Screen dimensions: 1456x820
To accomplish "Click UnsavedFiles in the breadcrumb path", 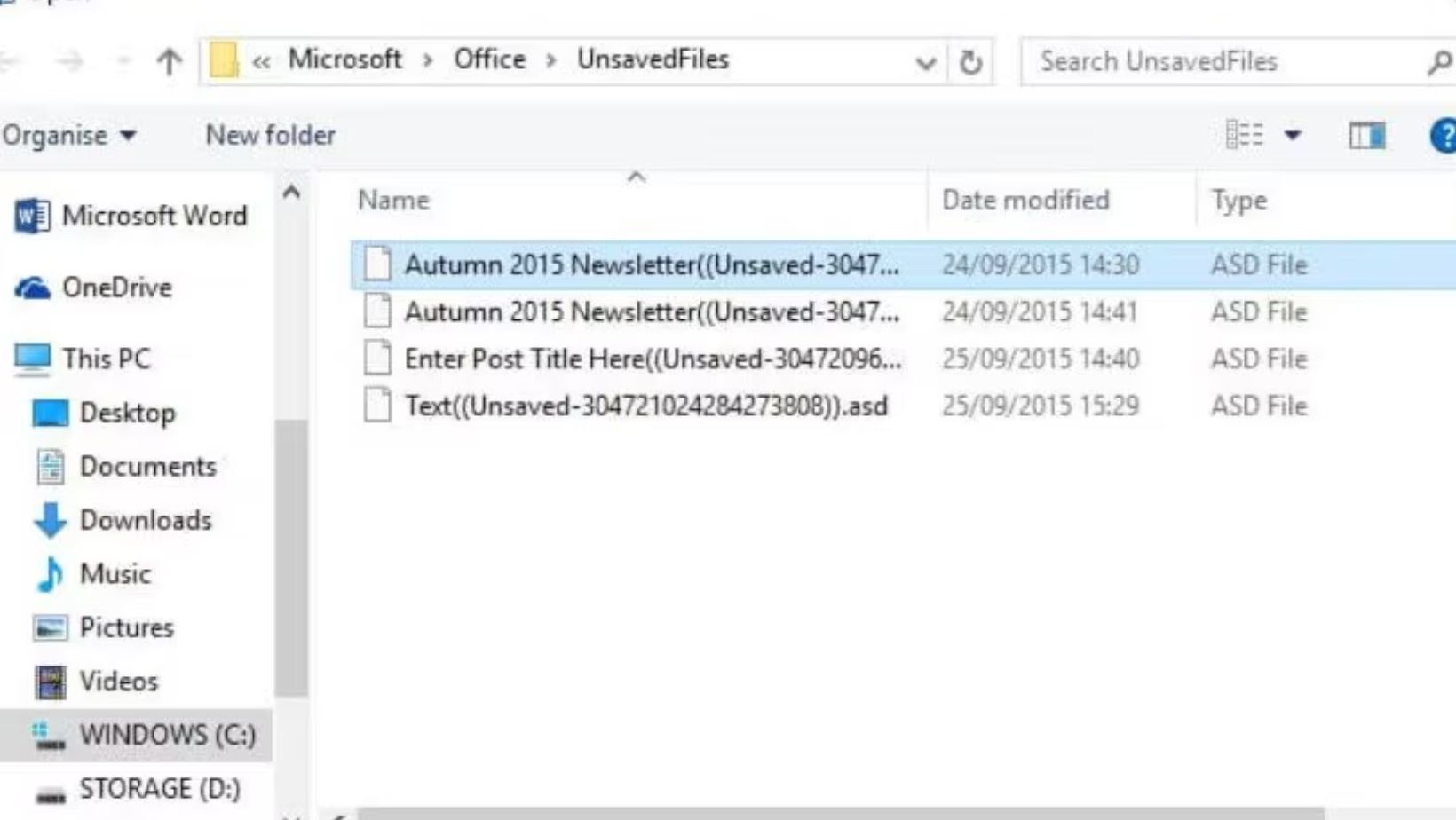I will pyautogui.click(x=653, y=59).
